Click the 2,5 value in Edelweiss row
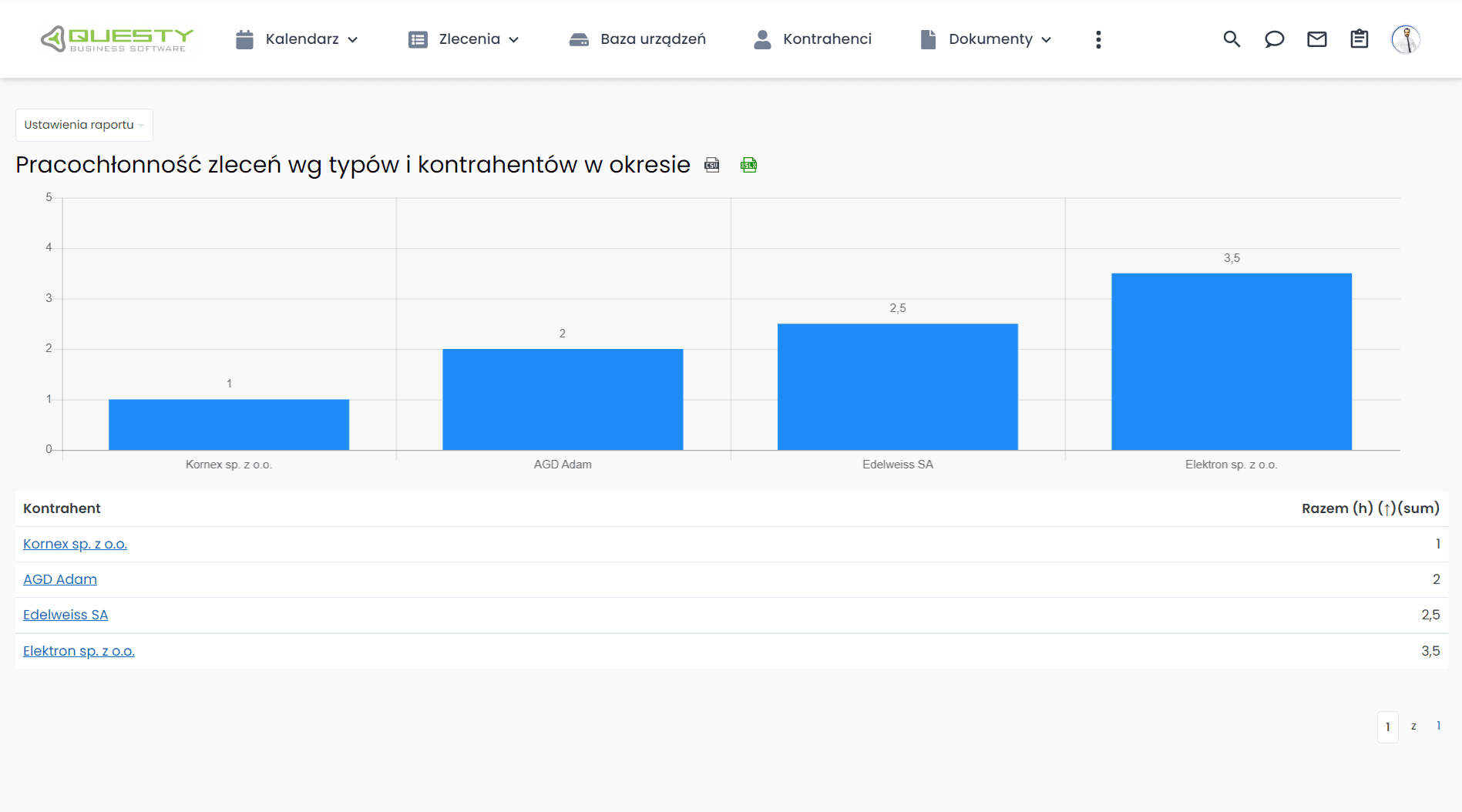This screenshot has height=812, width=1462. coord(1430,615)
